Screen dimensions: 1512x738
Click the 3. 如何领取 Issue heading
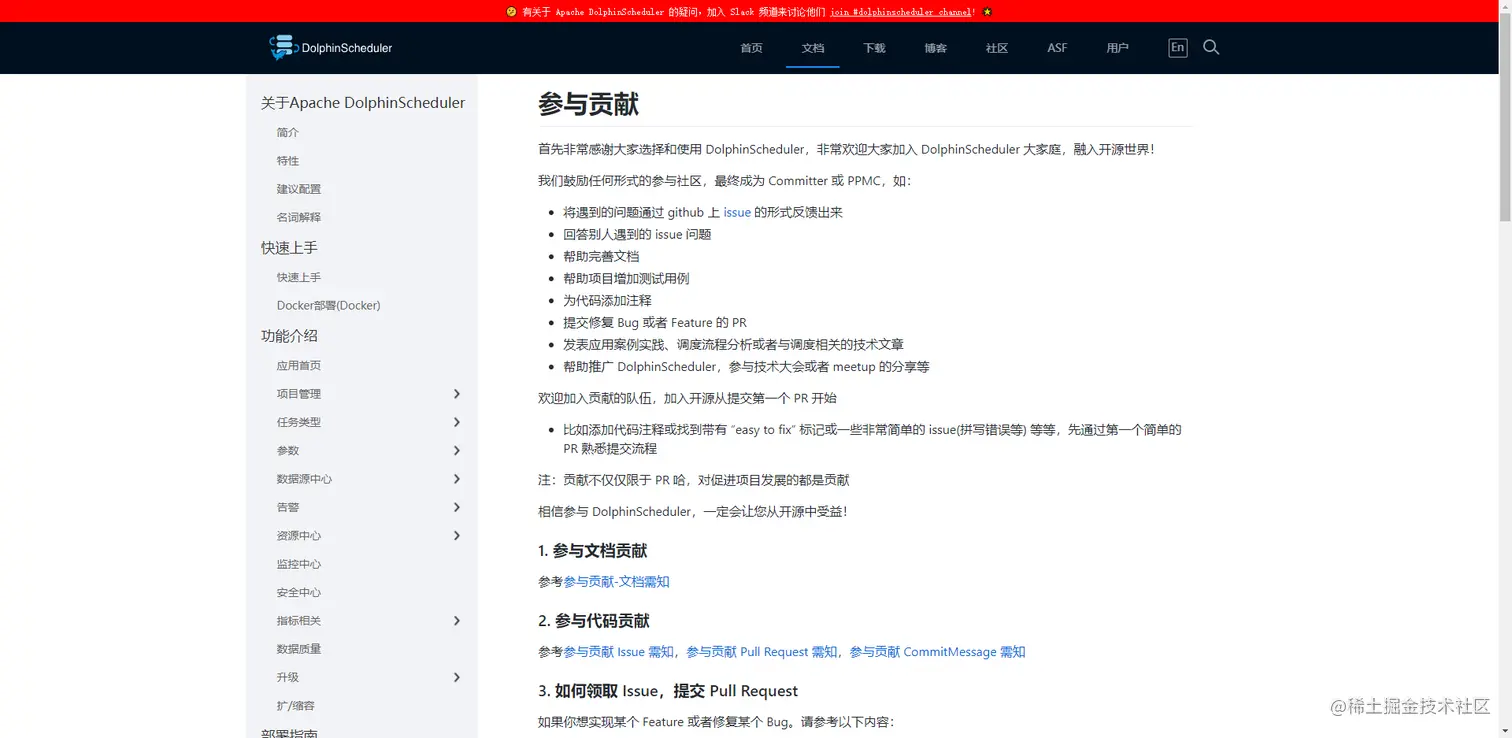(668, 691)
